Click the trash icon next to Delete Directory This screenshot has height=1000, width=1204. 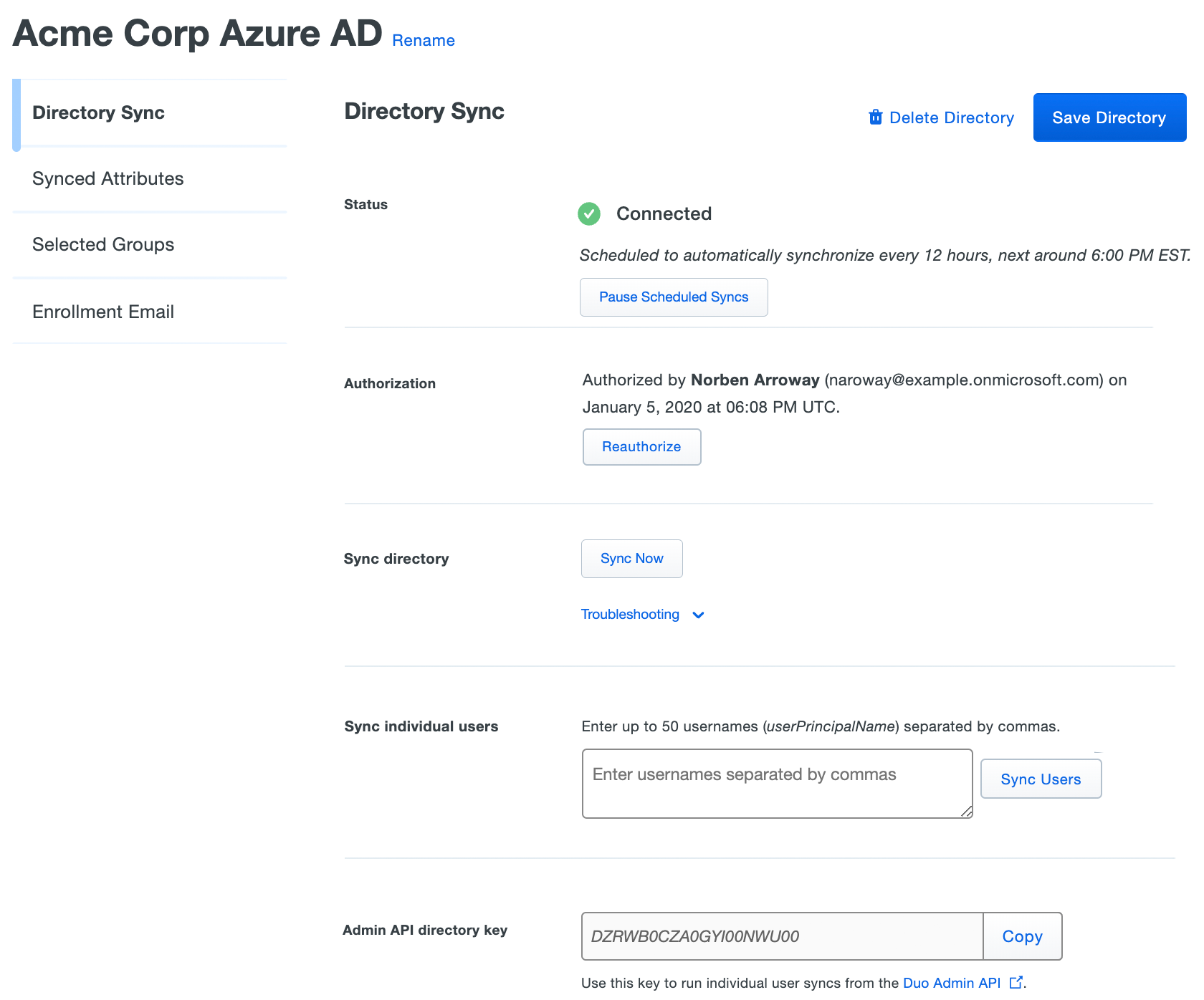pos(876,117)
